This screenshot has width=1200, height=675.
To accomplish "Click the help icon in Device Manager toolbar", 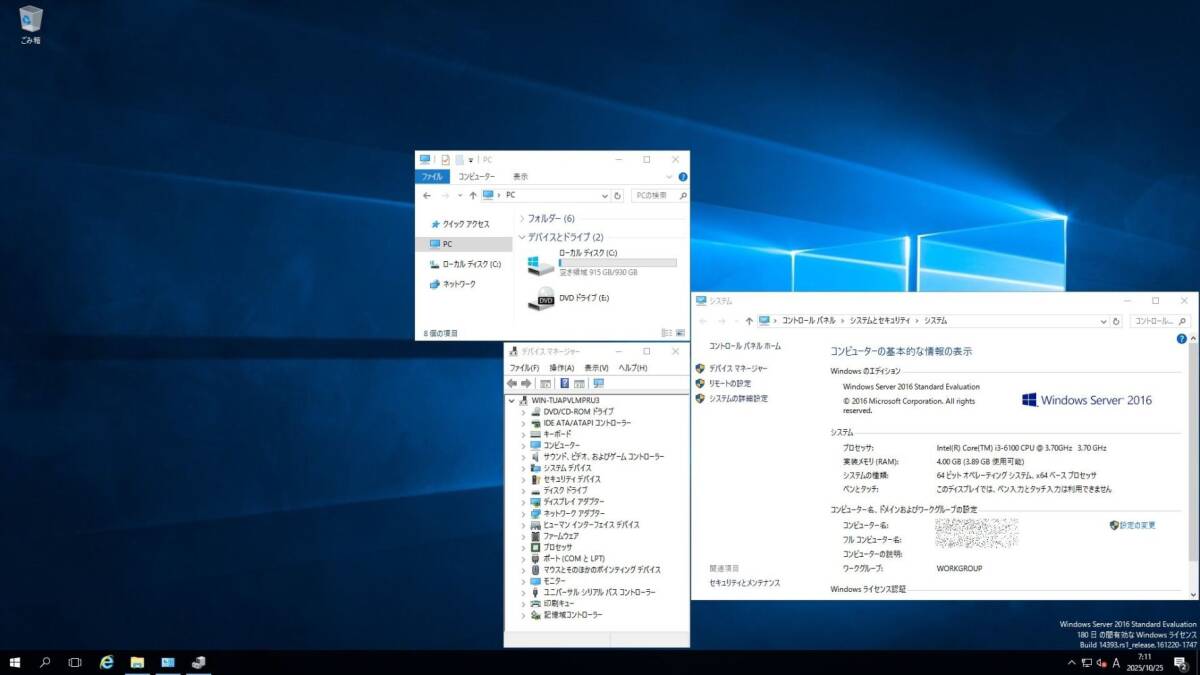I will pyautogui.click(x=565, y=383).
